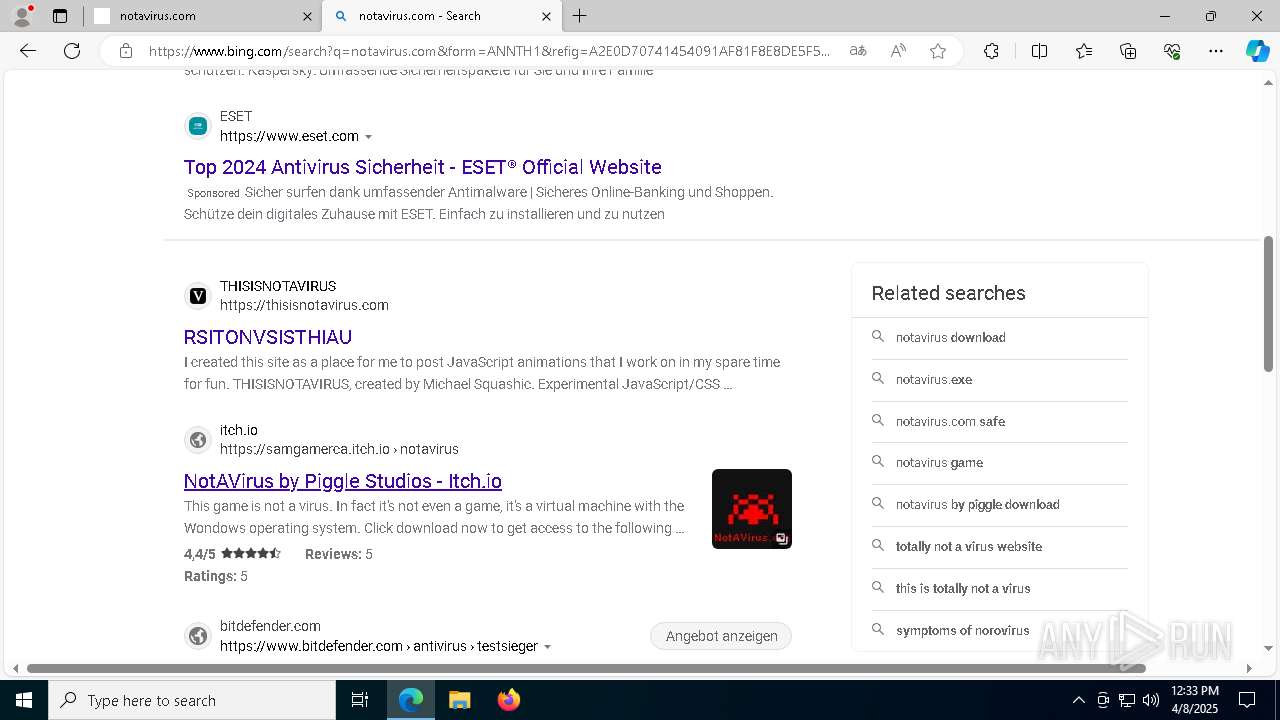Image resolution: width=1280 pixels, height=720 pixels.
Task: Open the Windows Start menu
Action: pos(24,700)
